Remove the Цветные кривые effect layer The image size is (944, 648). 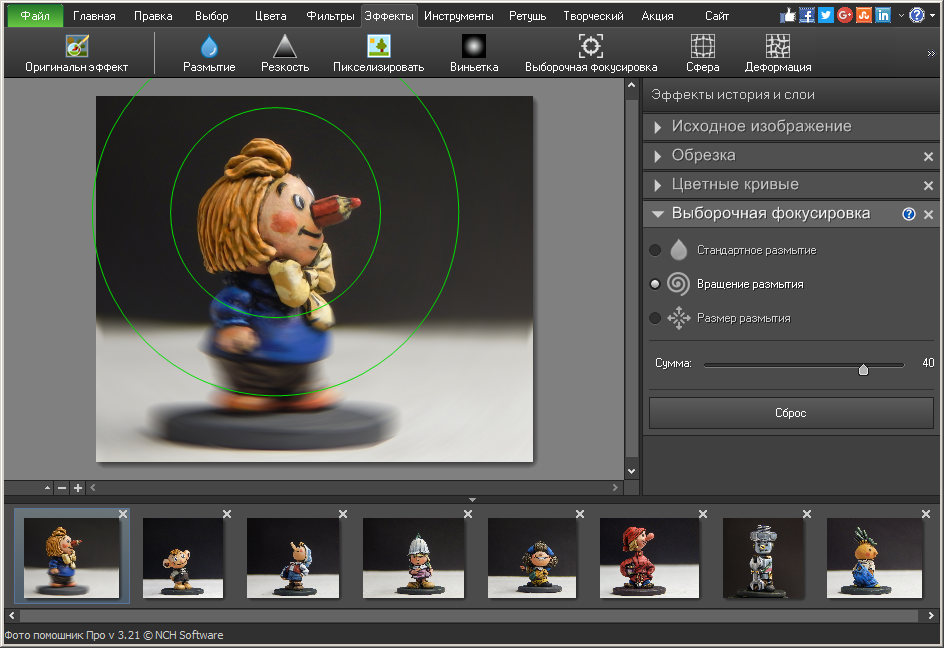[x=928, y=186]
